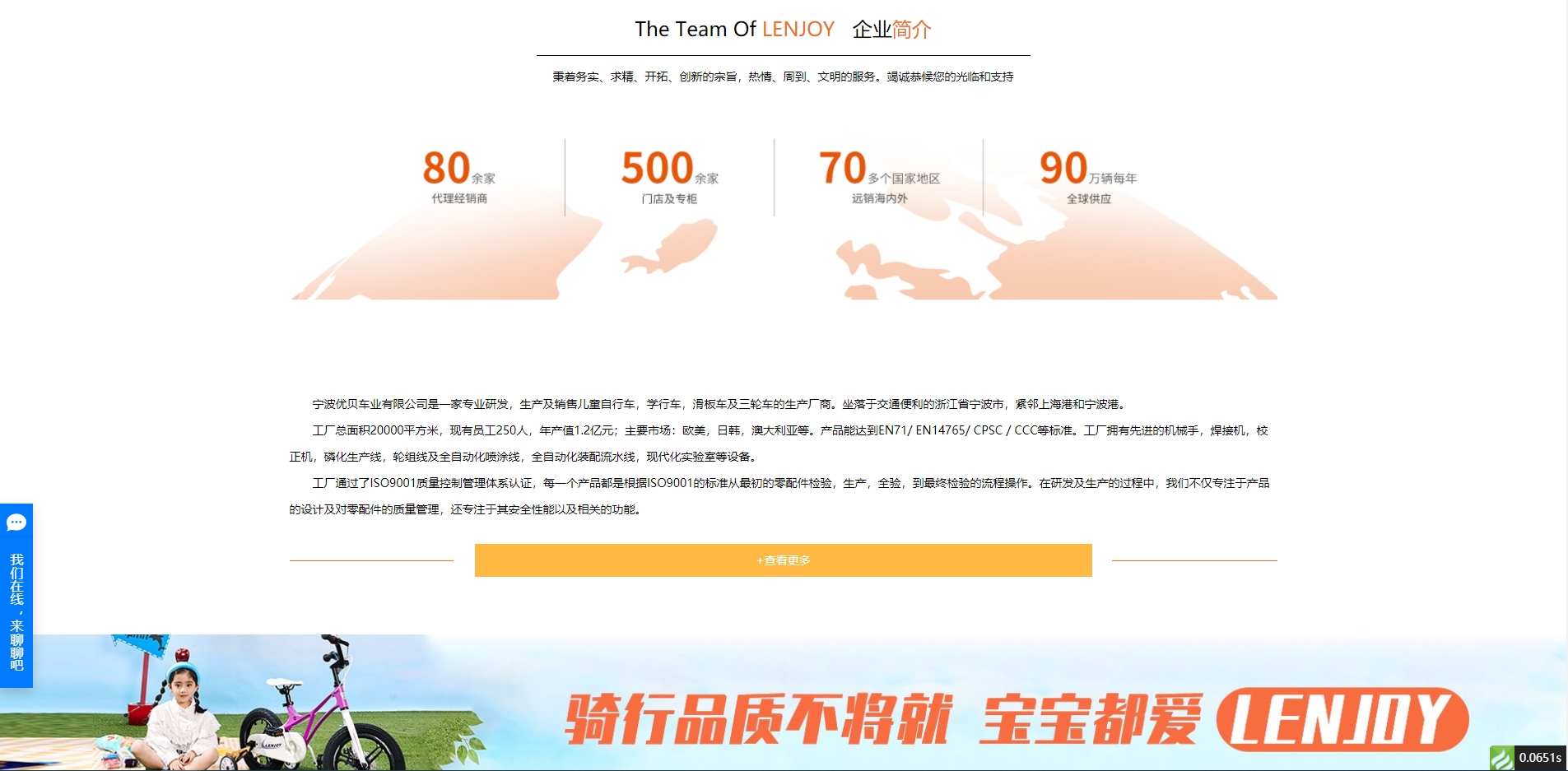The width and height of the screenshot is (1568, 771).
Task: Click the banner slogan 骑行品质不将就
Action: click(758, 719)
